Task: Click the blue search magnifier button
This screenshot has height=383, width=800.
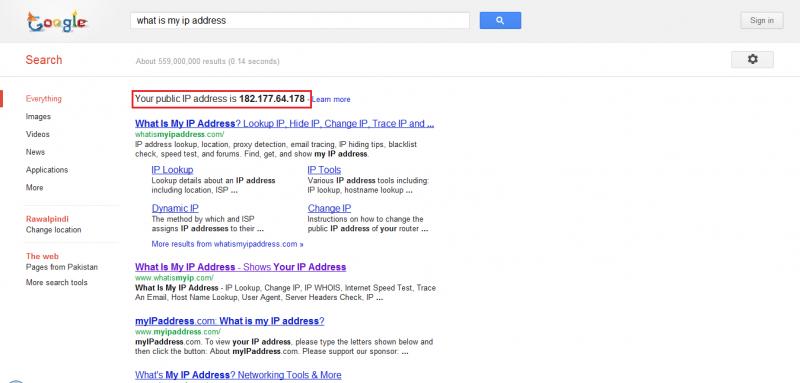Action: (500, 20)
